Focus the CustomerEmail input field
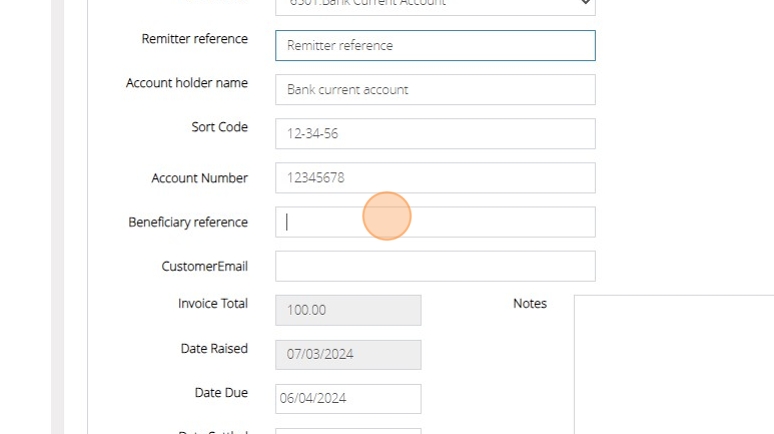This screenshot has width=774, height=434. (x=435, y=266)
